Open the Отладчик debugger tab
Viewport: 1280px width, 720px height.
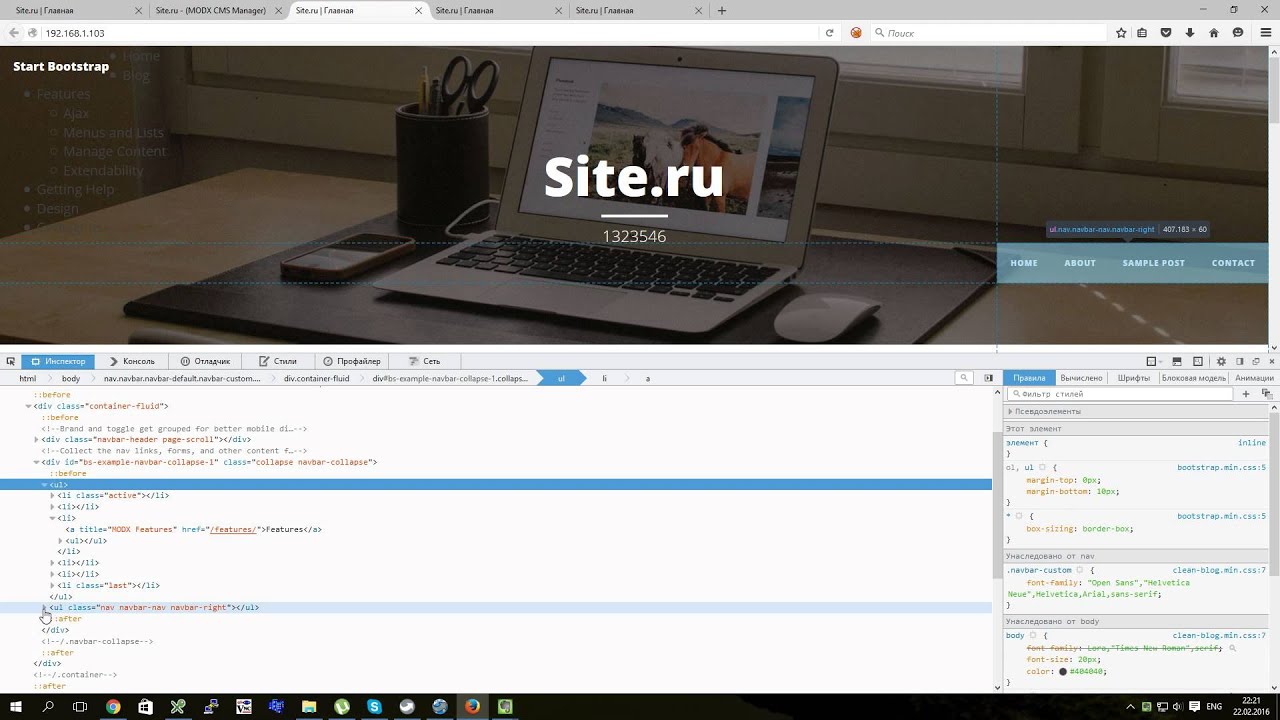(205, 361)
